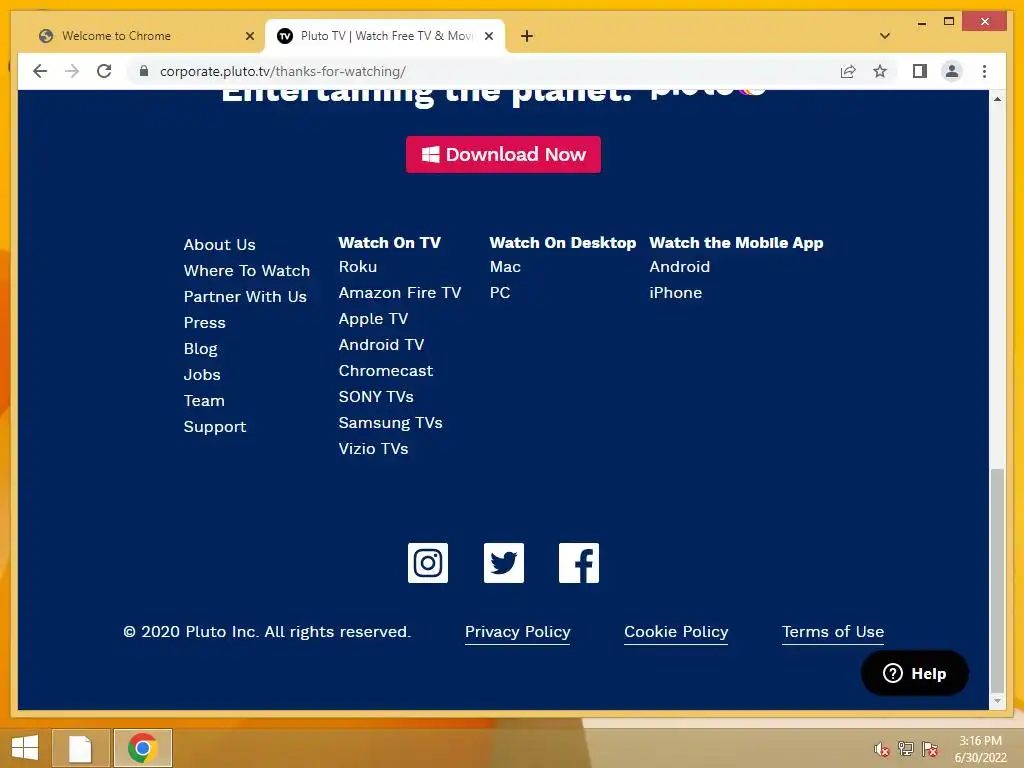Image resolution: width=1024 pixels, height=768 pixels.
Task: Click scrollbar down arrow
Action: (997, 701)
